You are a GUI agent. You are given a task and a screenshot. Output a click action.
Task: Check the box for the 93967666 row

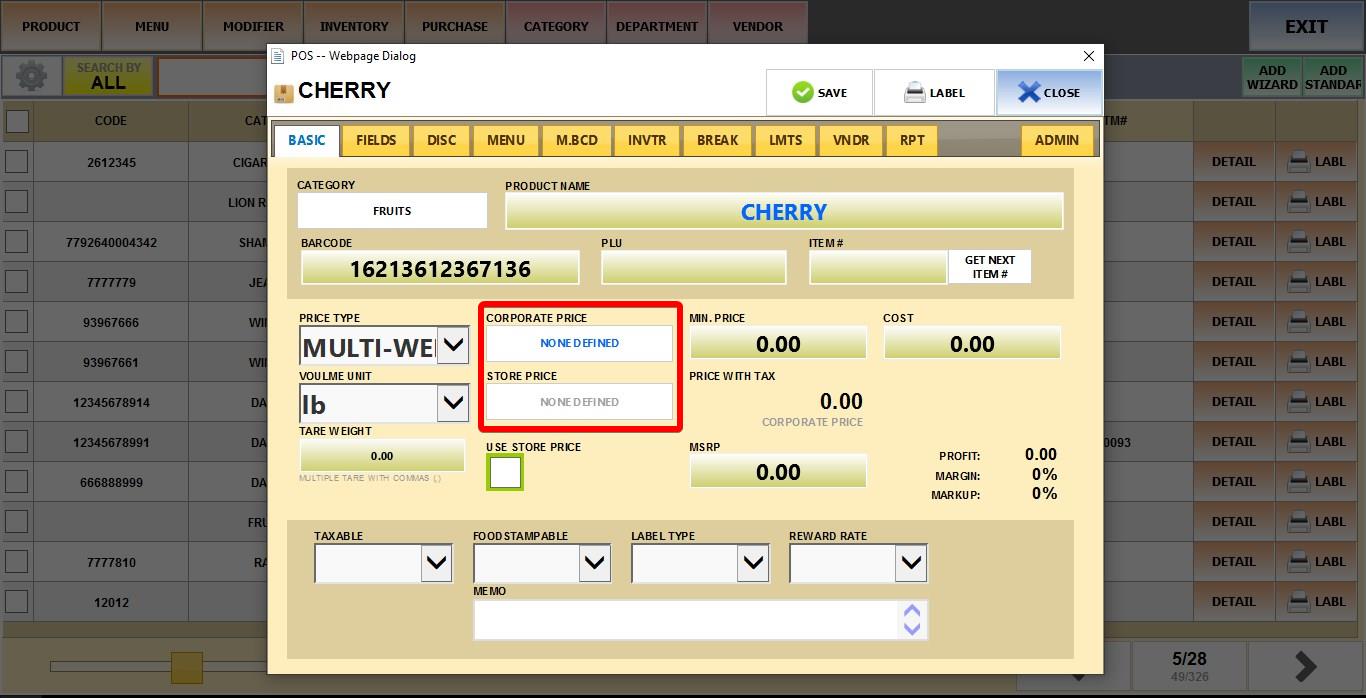point(17,321)
